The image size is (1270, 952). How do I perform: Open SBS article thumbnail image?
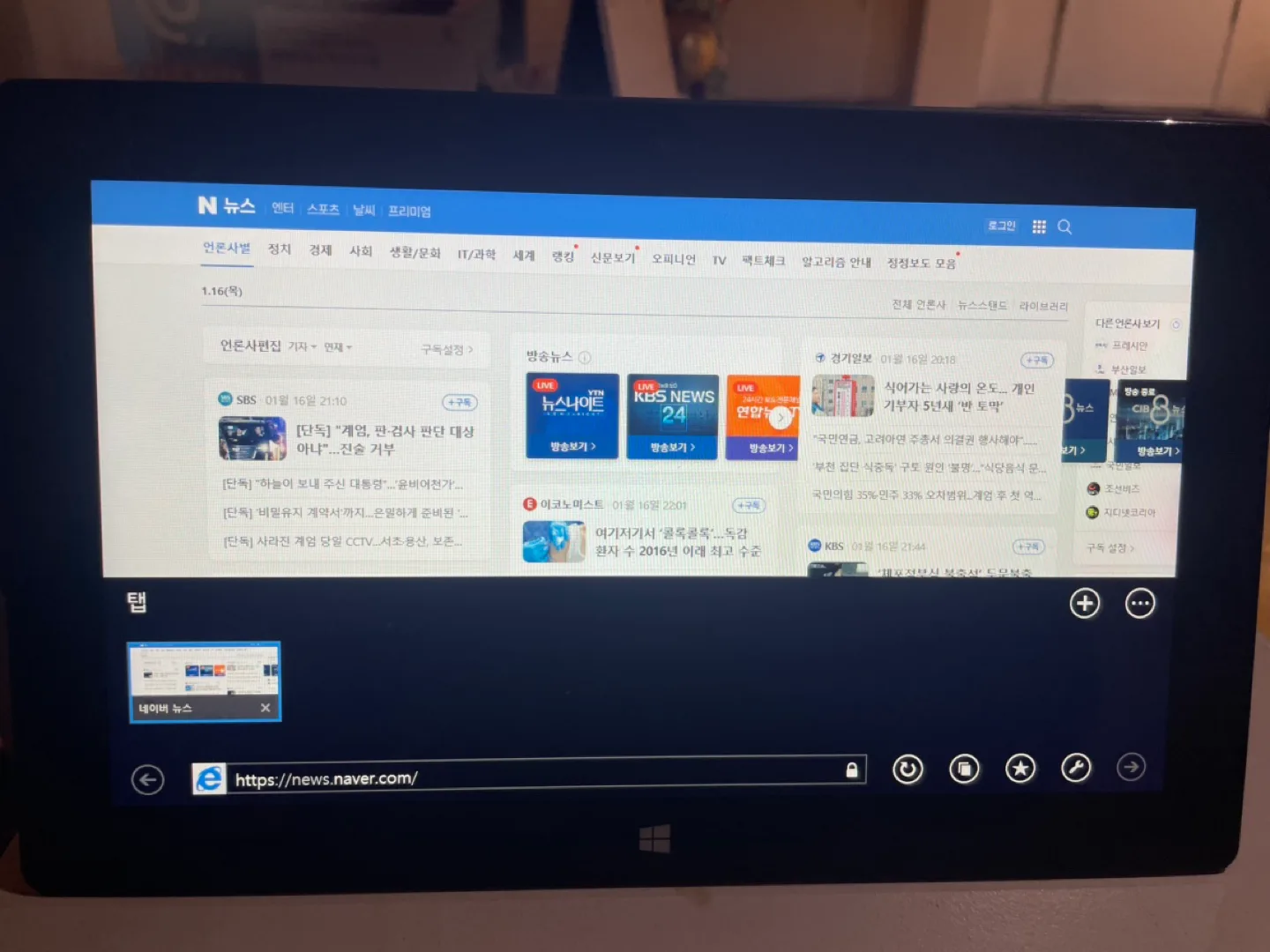tap(252, 438)
